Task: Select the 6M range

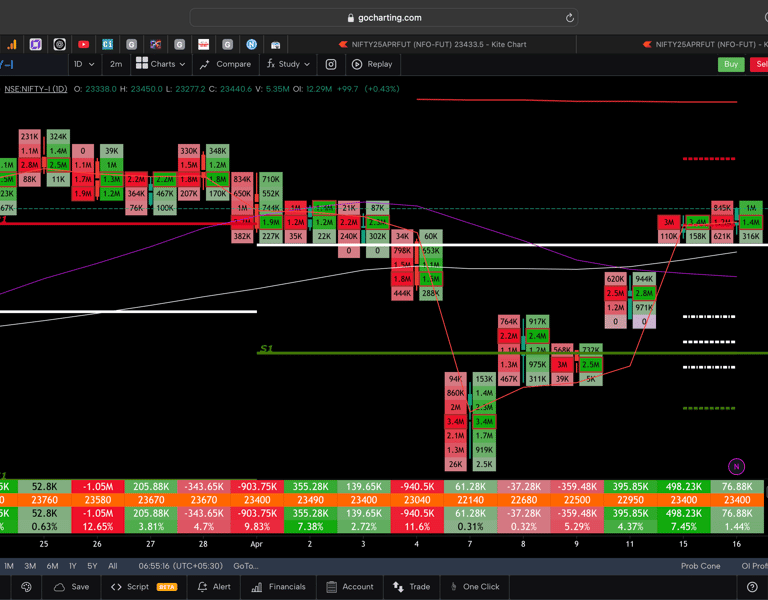Action: pyautogui.click(x=52, y=566)
